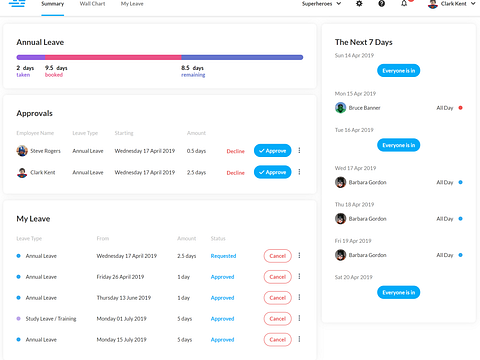Open the settings gear icon
The width and height of the screenshot is (480, 360).
[359, 4]
